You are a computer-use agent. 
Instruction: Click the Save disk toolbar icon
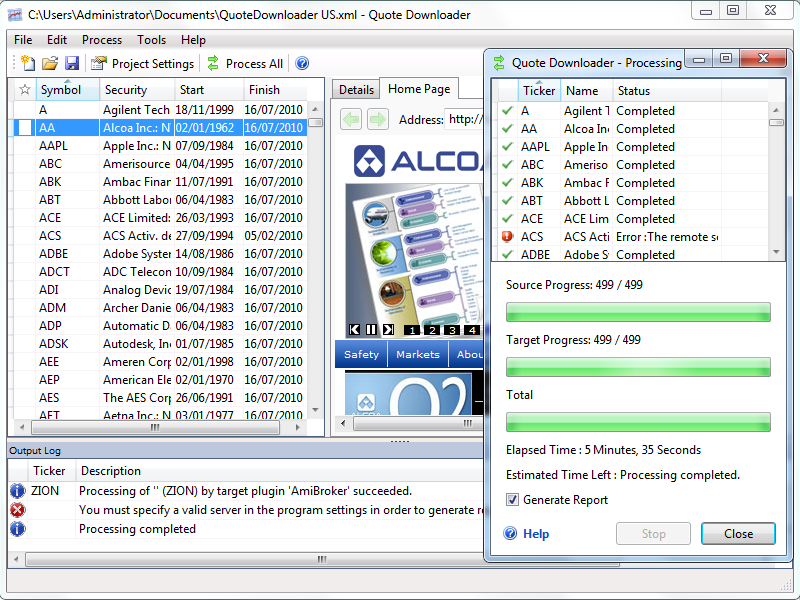click(72, 63)
